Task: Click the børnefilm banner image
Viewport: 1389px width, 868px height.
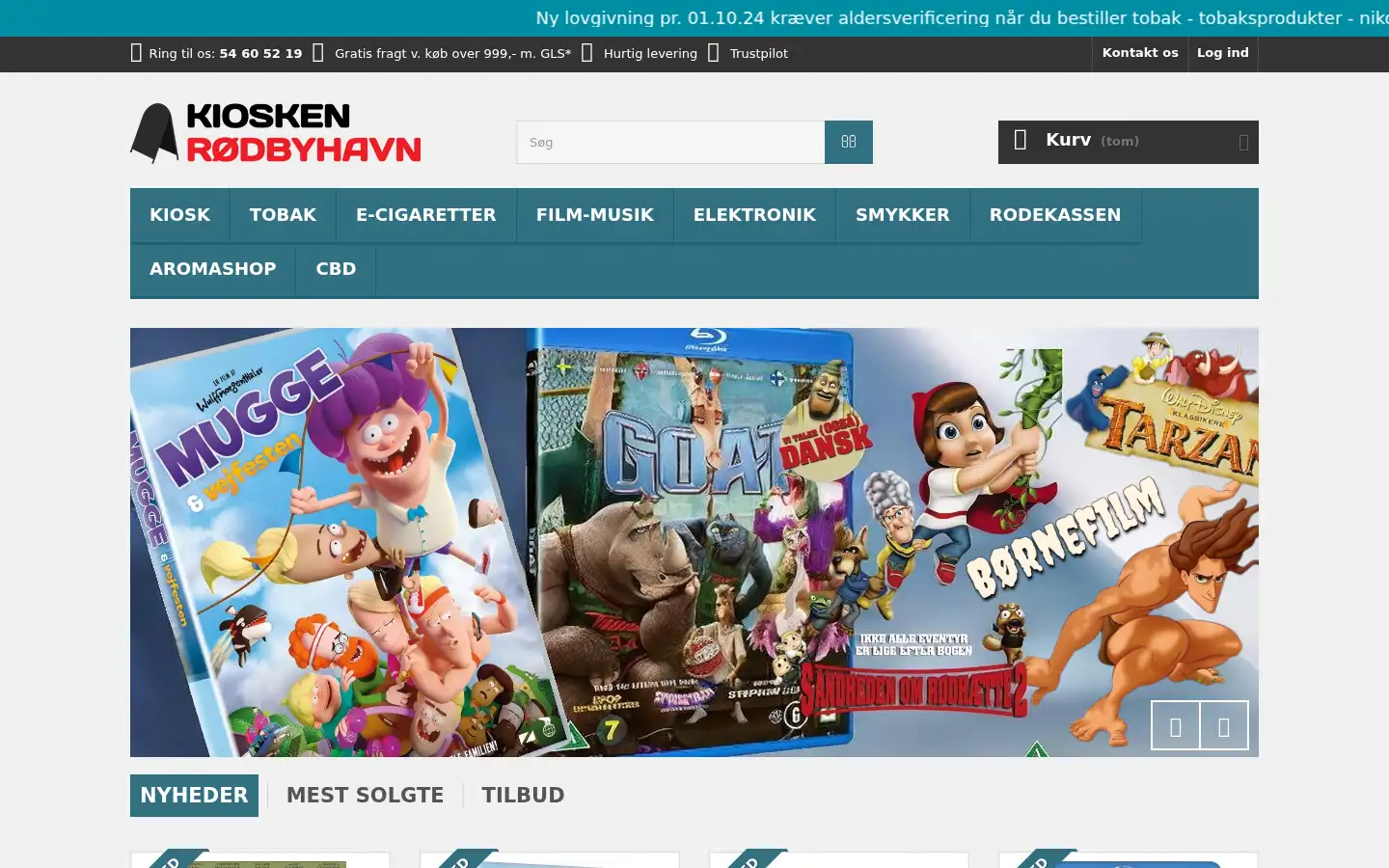Action: pos(694,542)
